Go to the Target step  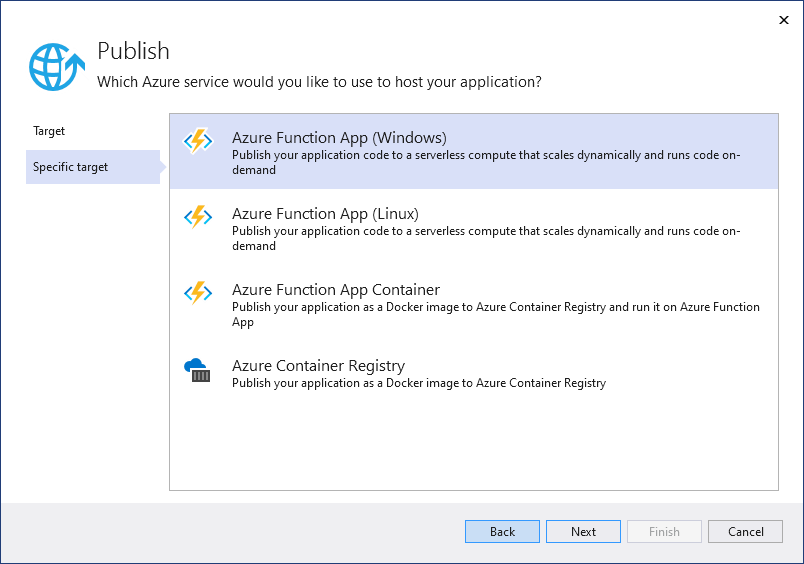[x=49, y=131]
